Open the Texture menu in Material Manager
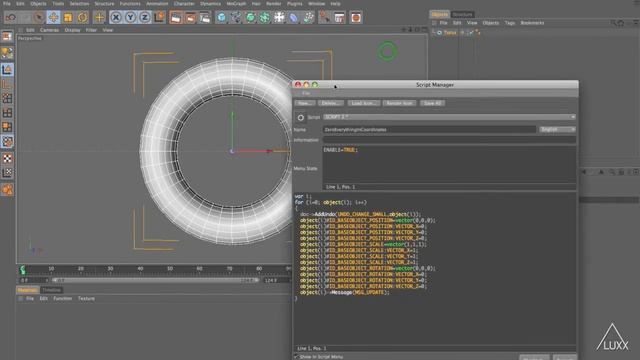The image size is (640, 360). click(86, 299)
